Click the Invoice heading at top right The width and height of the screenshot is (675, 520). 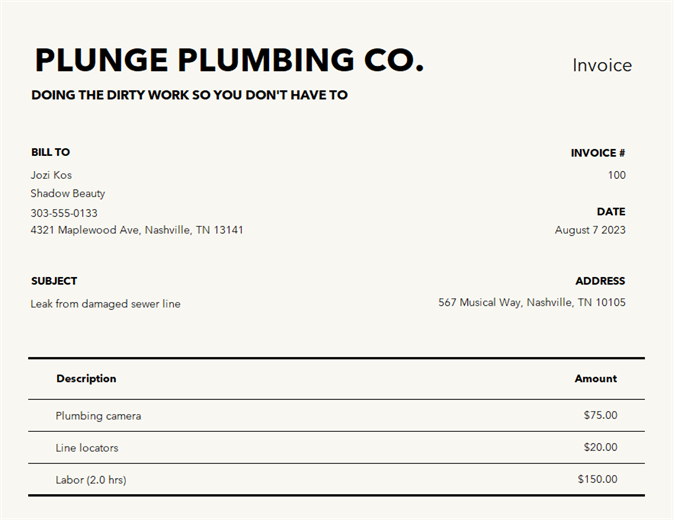602,65
